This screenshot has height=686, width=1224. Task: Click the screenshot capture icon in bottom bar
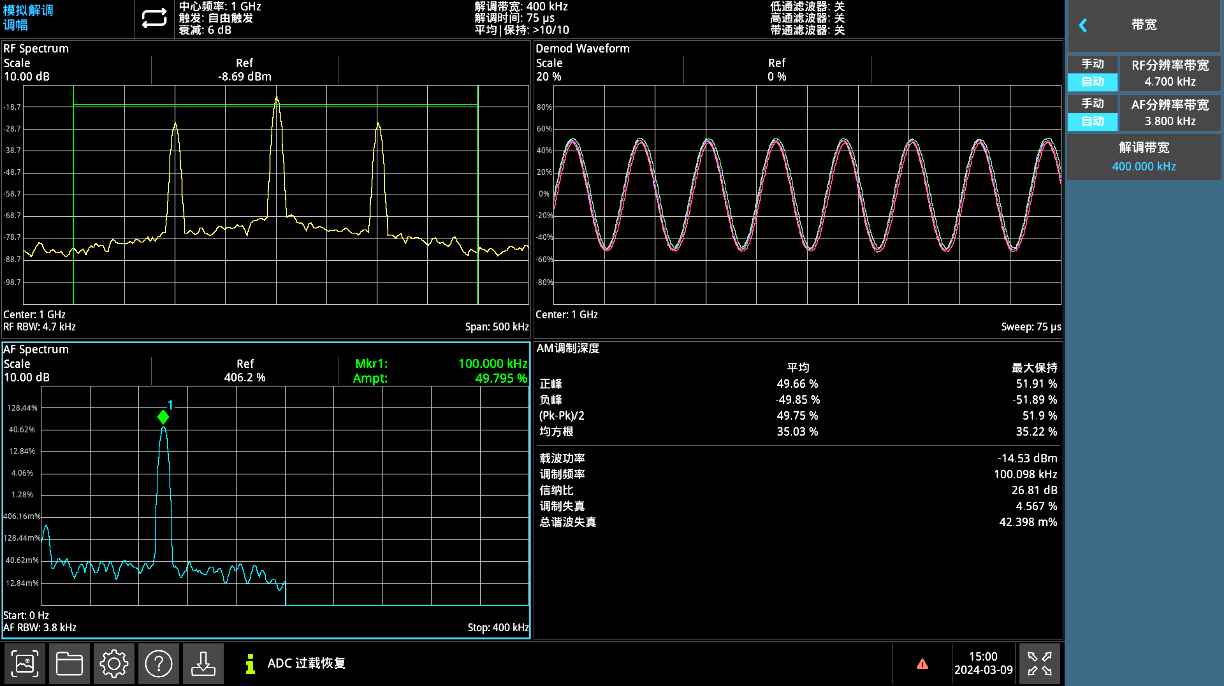[27, 663]
